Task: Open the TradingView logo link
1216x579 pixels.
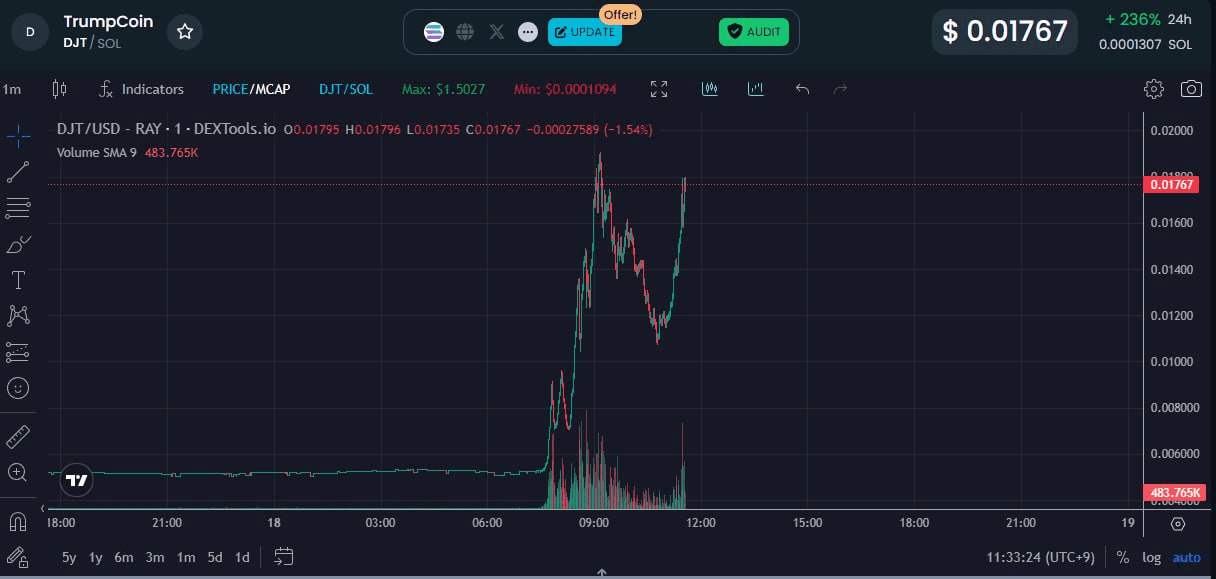Action: 77,479
